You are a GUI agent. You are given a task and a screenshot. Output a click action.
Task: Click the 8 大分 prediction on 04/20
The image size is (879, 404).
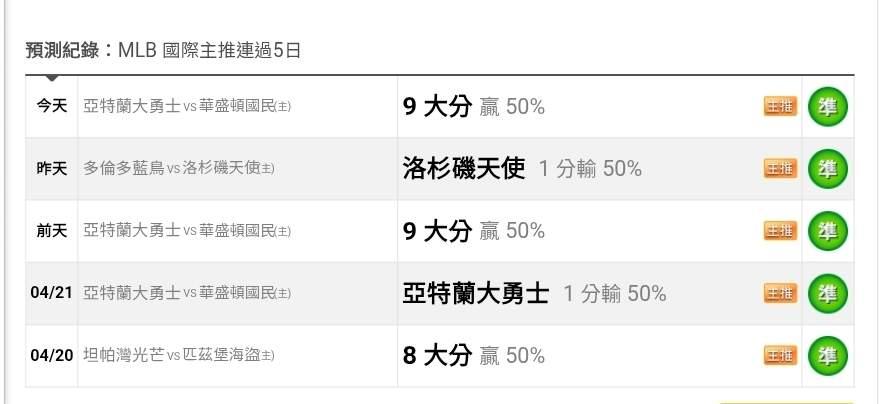point(436,355)
